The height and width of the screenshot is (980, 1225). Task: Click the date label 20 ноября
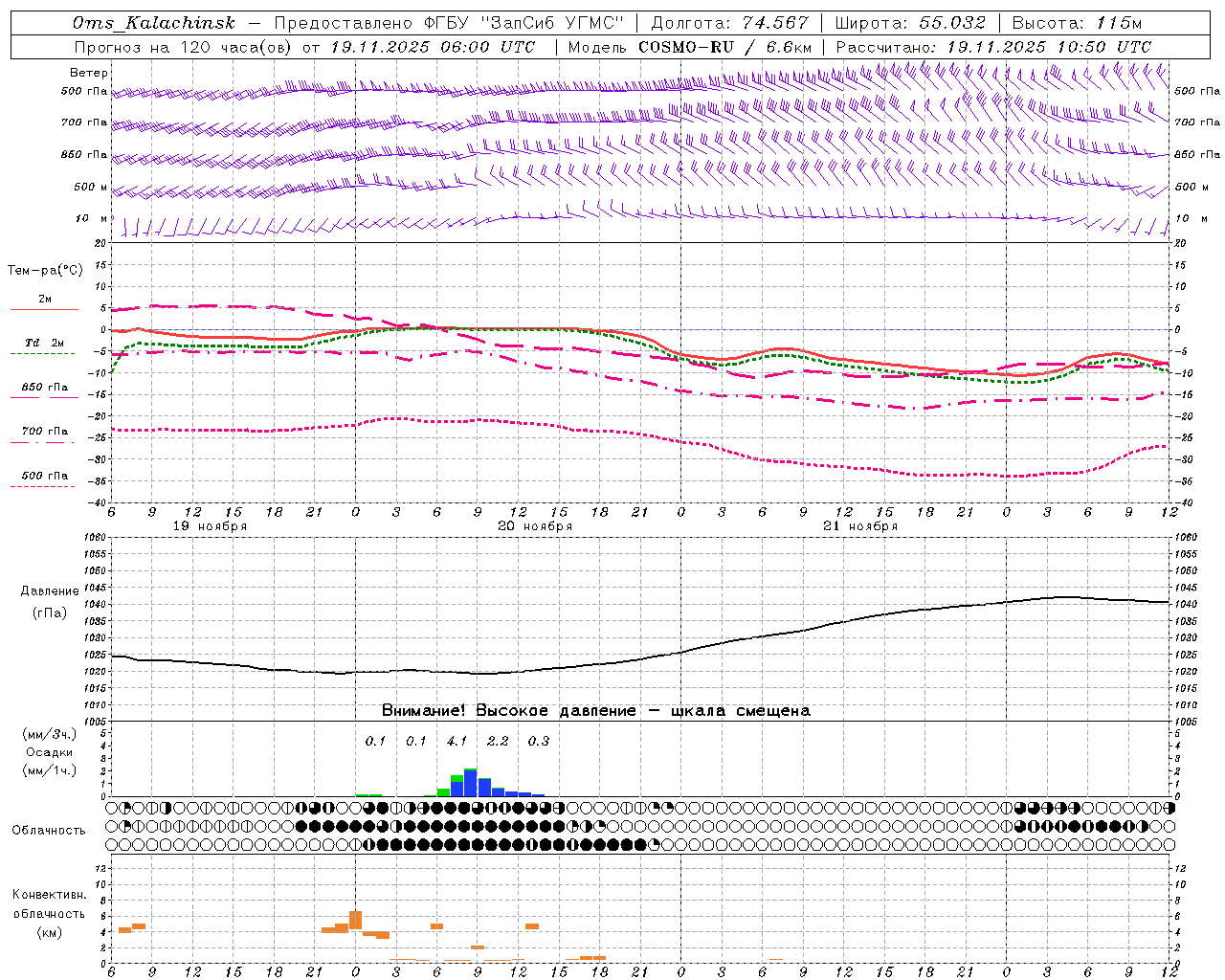(x=535, y=526)
